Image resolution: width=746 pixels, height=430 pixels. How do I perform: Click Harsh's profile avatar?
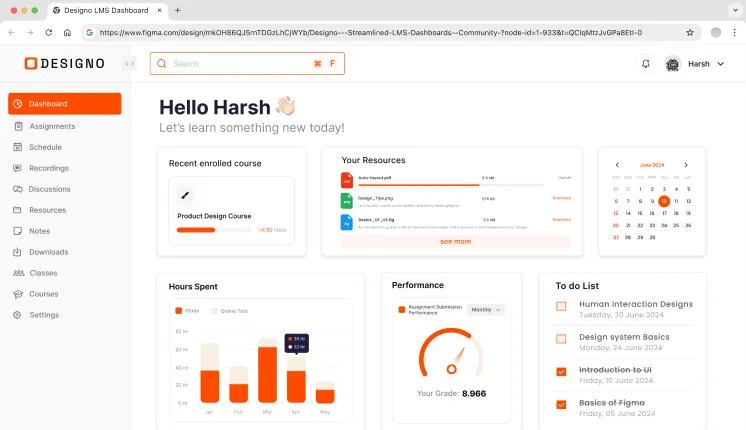[672, 64]
